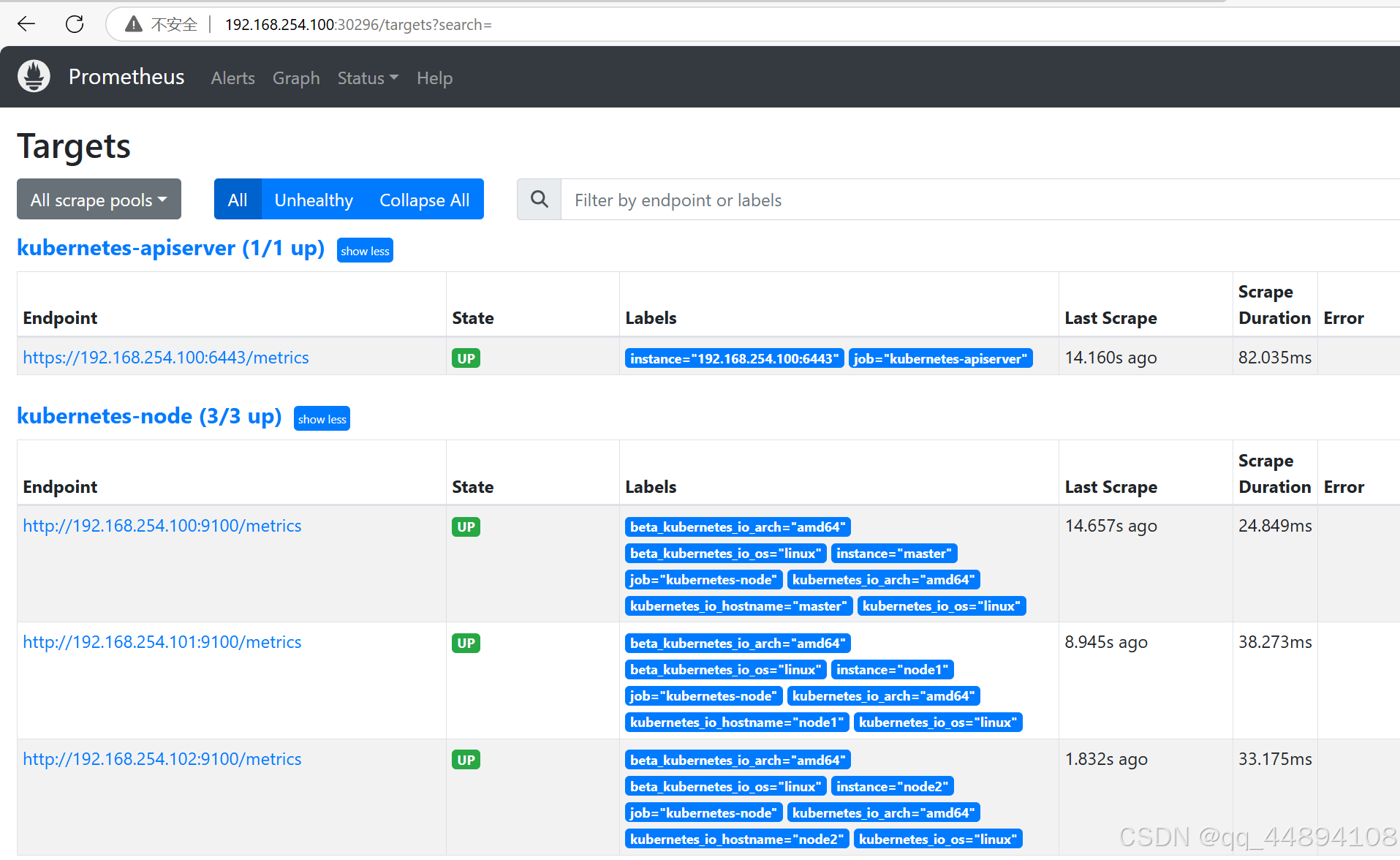1400x860 pixels.
Task: Open the Prometheus home link
Action: point(126,77)
